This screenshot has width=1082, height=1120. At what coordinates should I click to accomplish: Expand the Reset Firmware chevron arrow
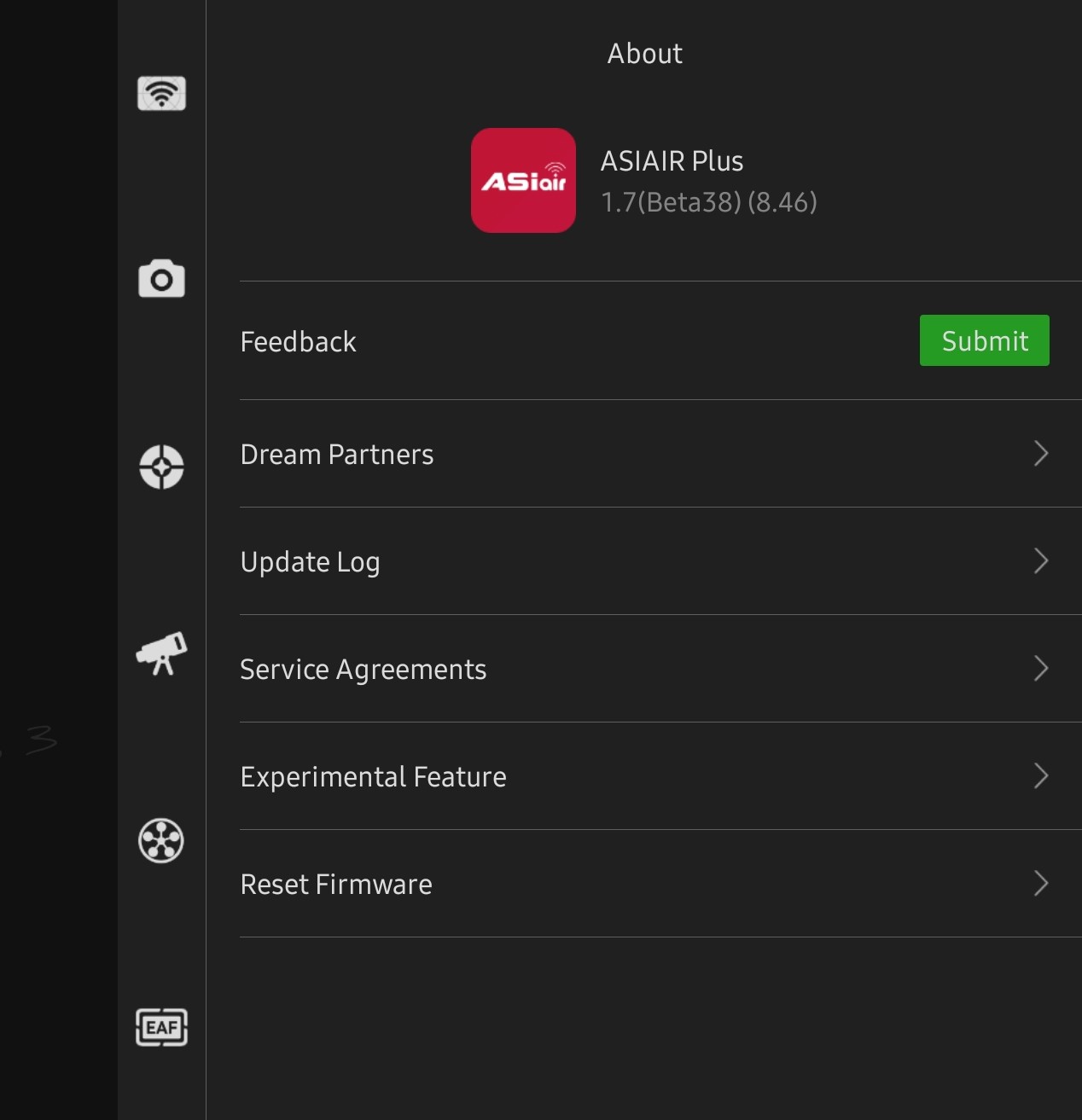tap(1040, 883)
